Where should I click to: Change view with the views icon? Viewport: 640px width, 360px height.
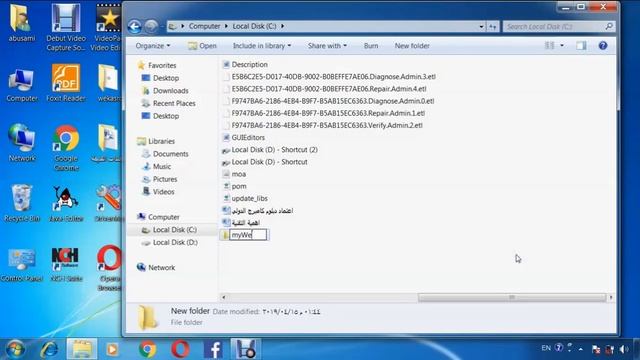tap(550, 46)
